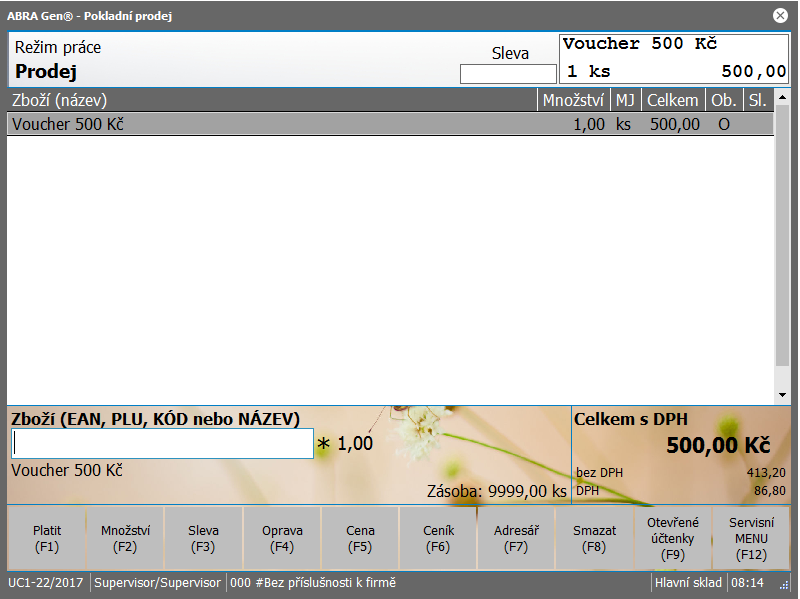The height and width of the screenshot is (599, 800).
Task: Click the Celkem column header
Action: pos(672,100)
